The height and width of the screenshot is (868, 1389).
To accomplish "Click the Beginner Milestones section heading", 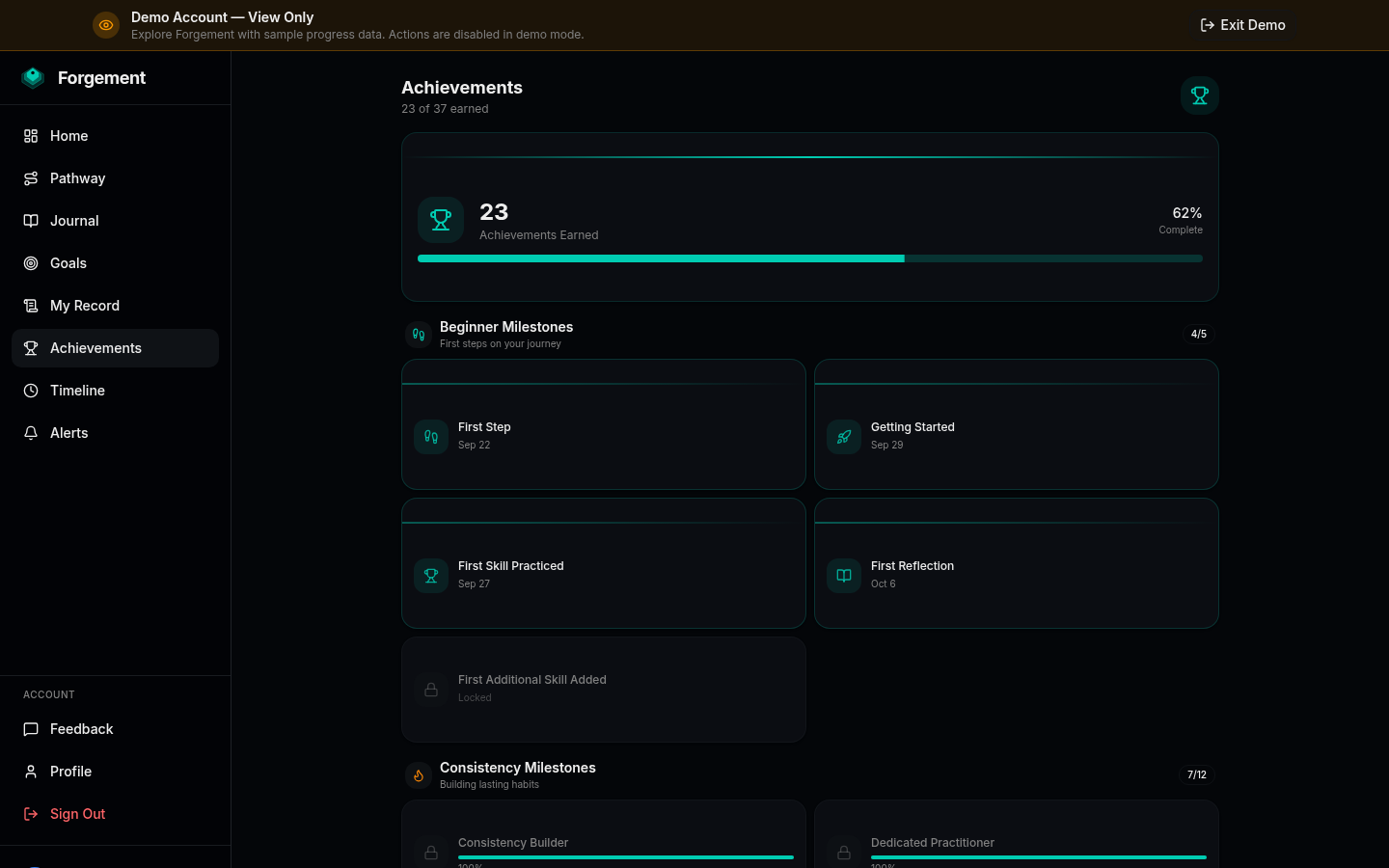I will pos(506,327).
